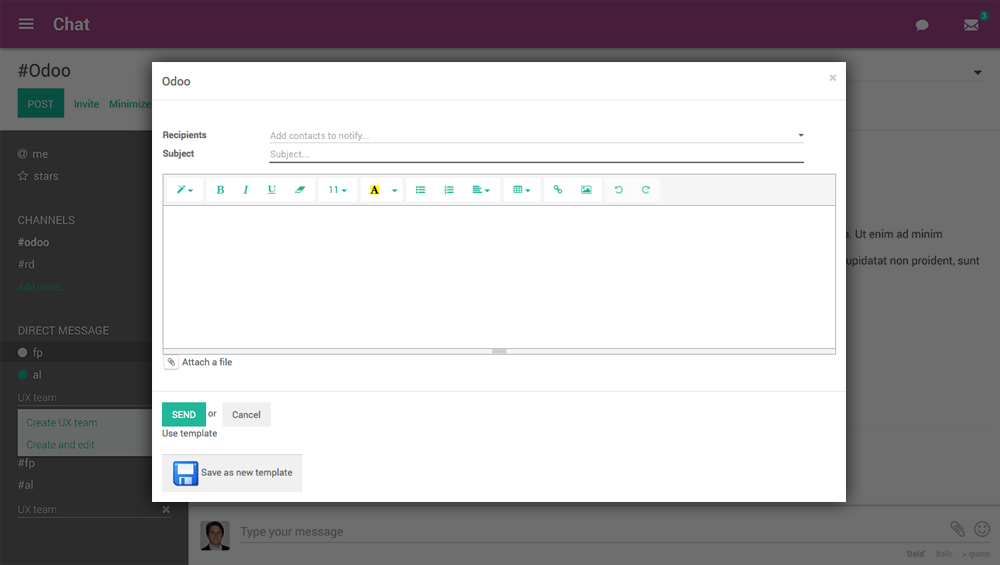This screenshot has height=565, width=1000.
Task: Toggle bold formatting
Action: [x=220, y=189]
